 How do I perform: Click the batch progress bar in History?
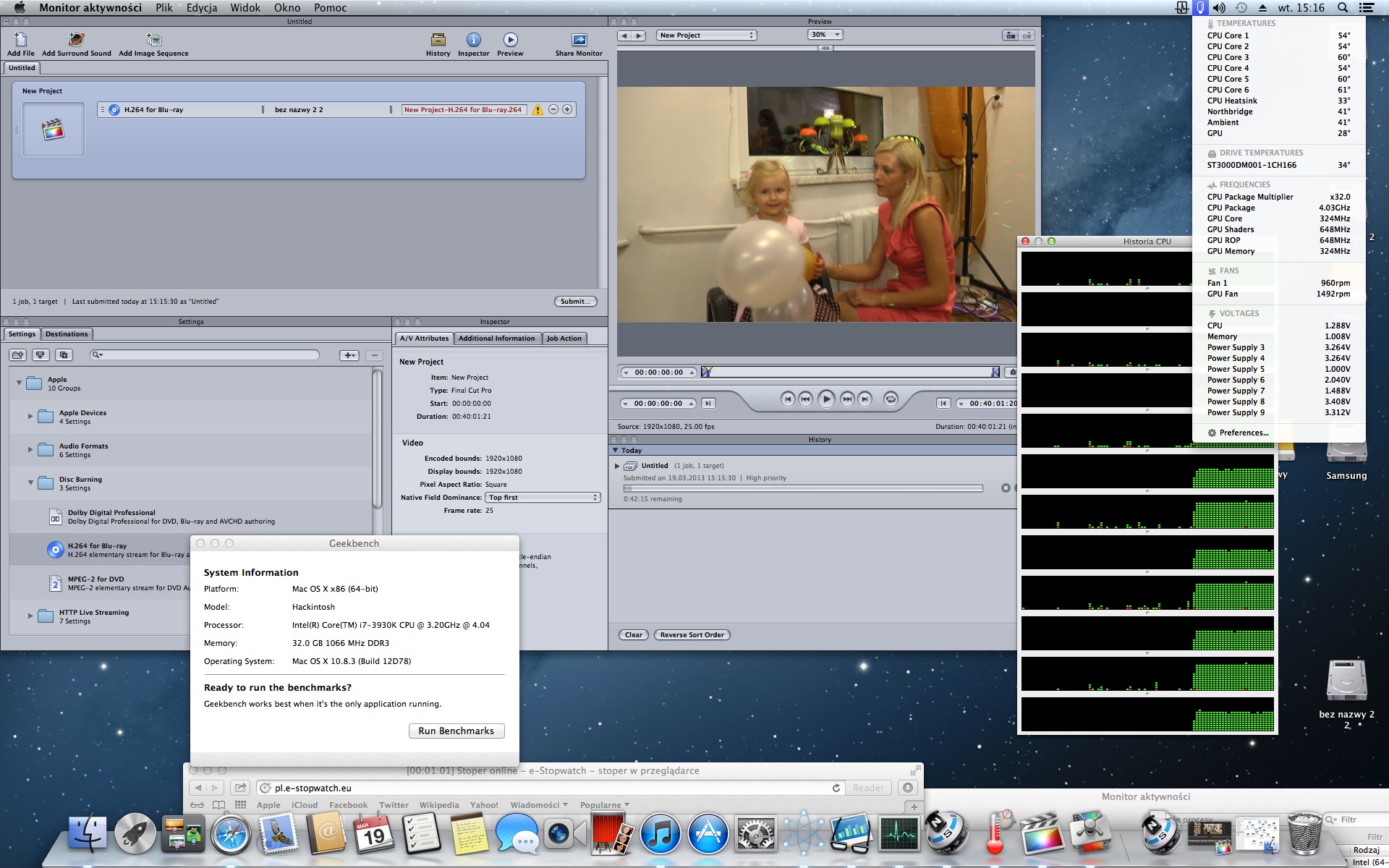coord(803,488)
